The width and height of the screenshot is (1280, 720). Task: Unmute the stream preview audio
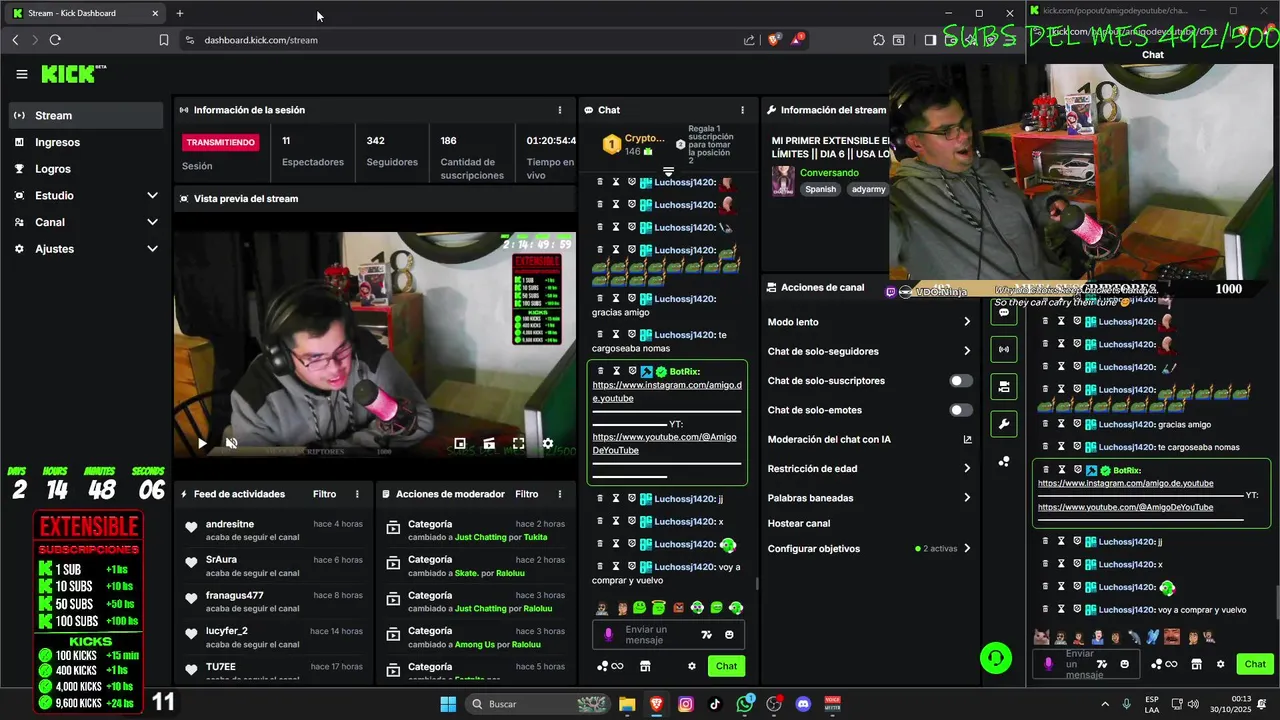tap(232, 443)
